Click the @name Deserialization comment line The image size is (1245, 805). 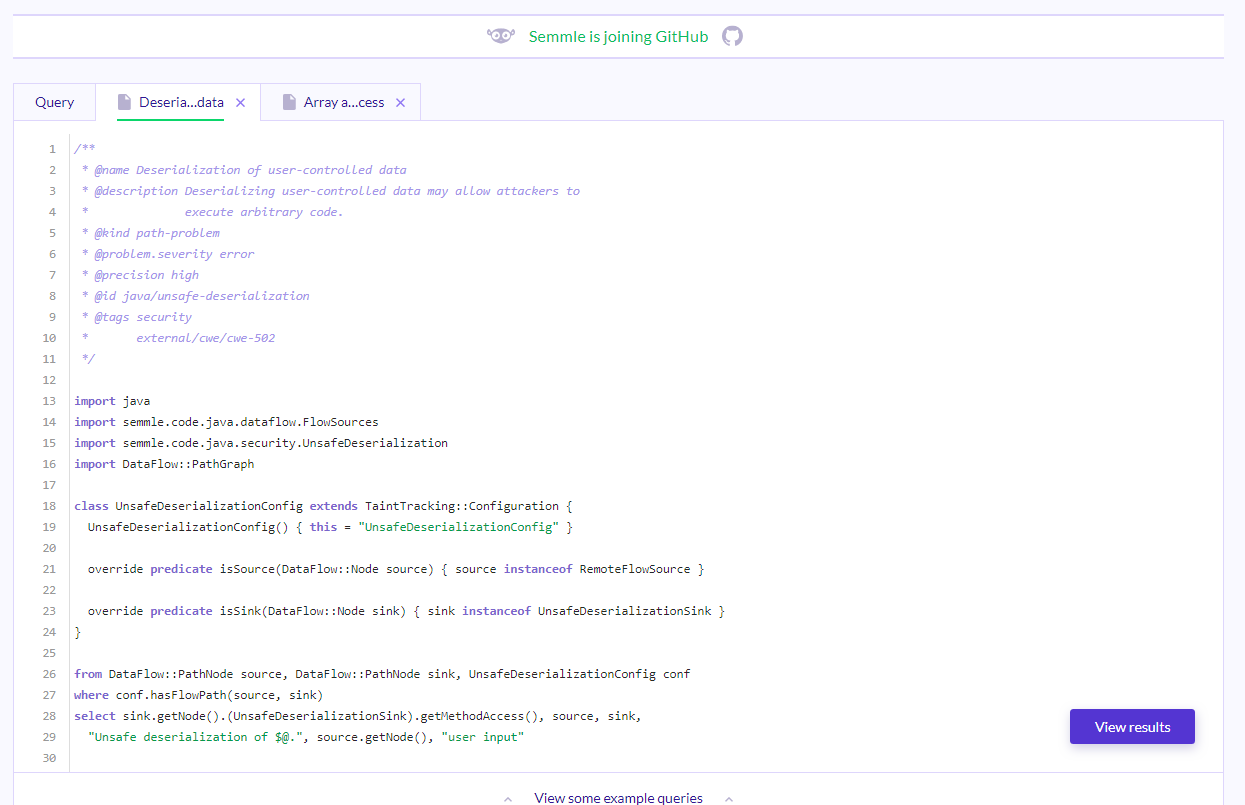point(246,169)
